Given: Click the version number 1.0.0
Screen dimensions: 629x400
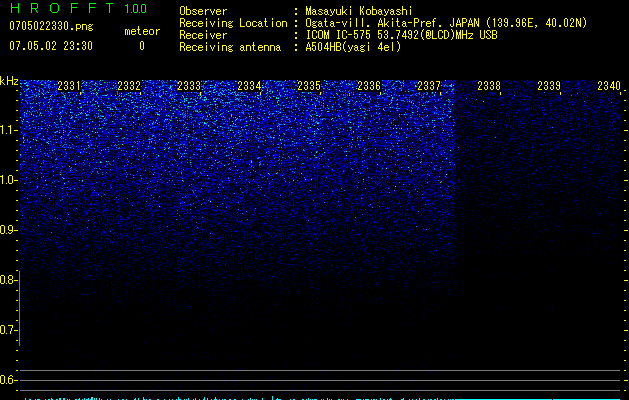Looking at the screenshot, I should [136, 9].
